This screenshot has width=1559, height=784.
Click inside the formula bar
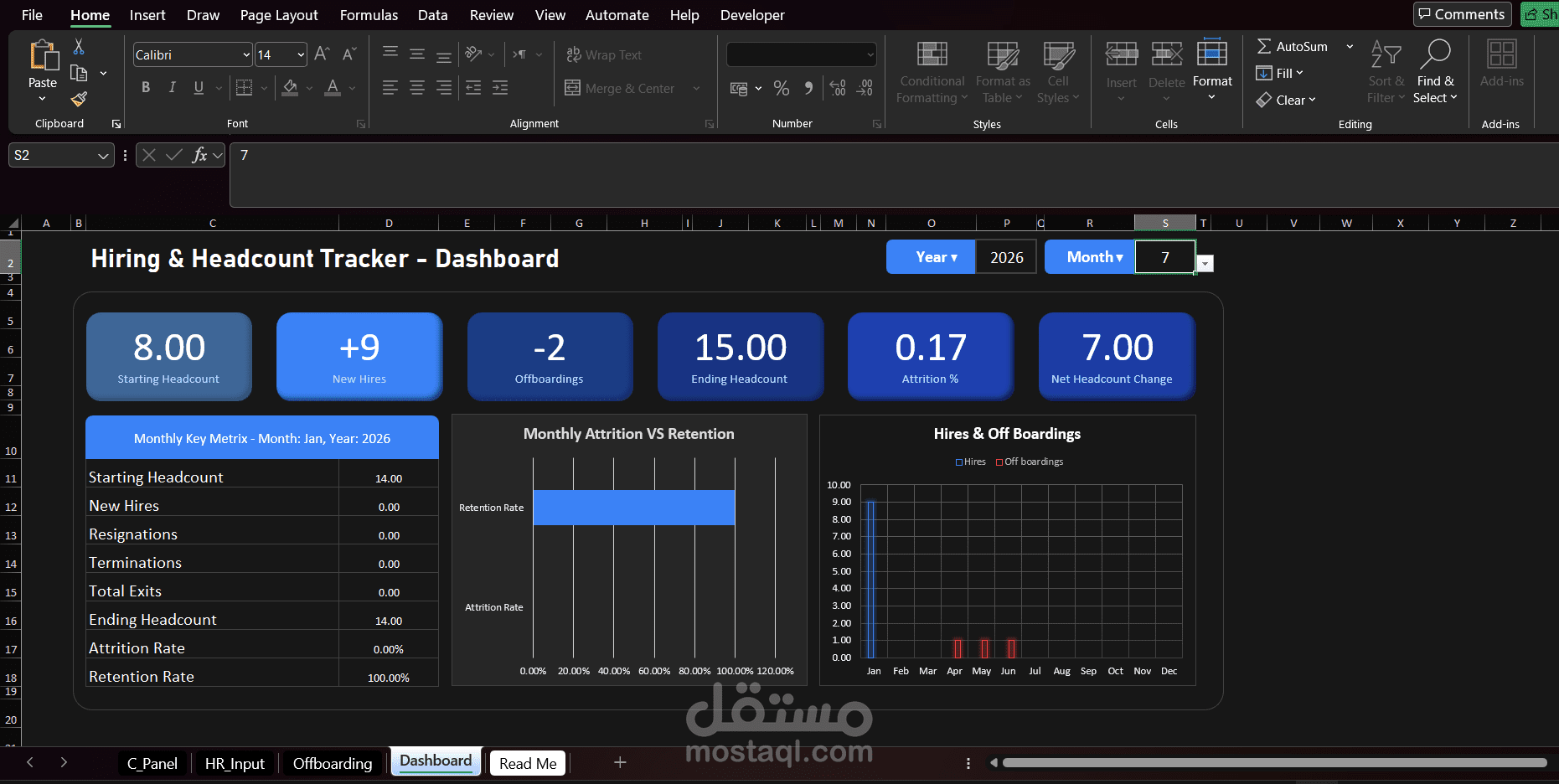[x=586, y=156]
